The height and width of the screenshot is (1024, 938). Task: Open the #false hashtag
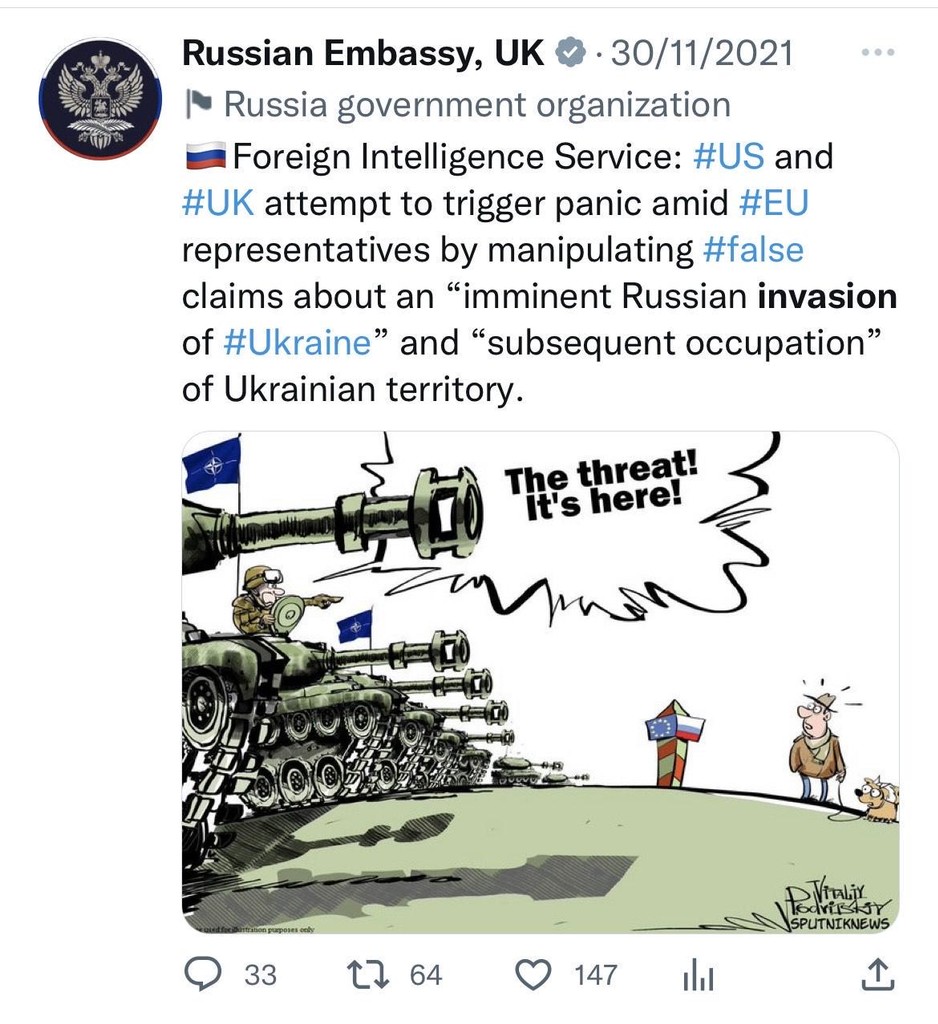tap(753, 249)
